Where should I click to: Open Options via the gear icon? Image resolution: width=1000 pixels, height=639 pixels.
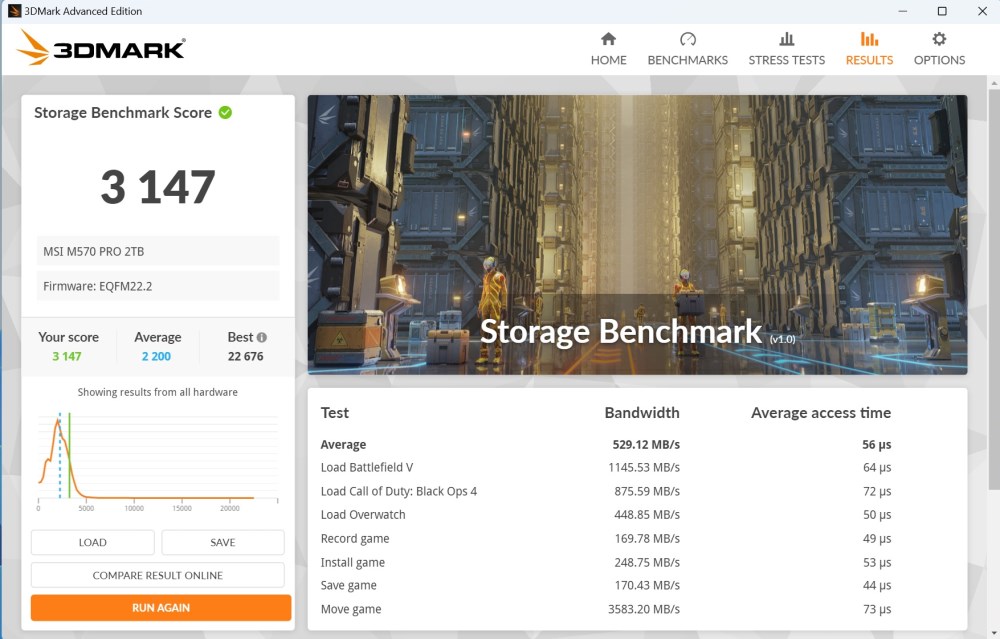939,39
